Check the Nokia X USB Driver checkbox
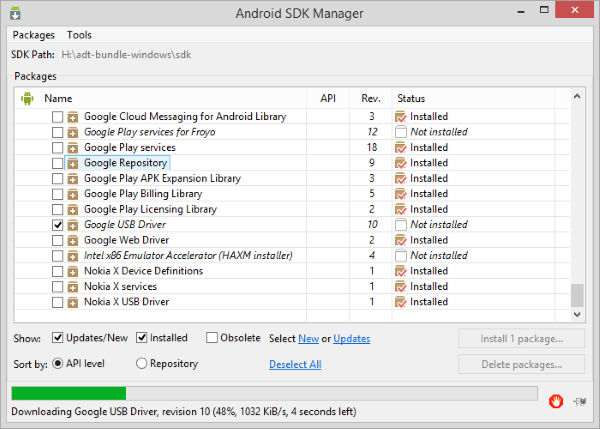 pyautogui.click(x=57, y=302)
